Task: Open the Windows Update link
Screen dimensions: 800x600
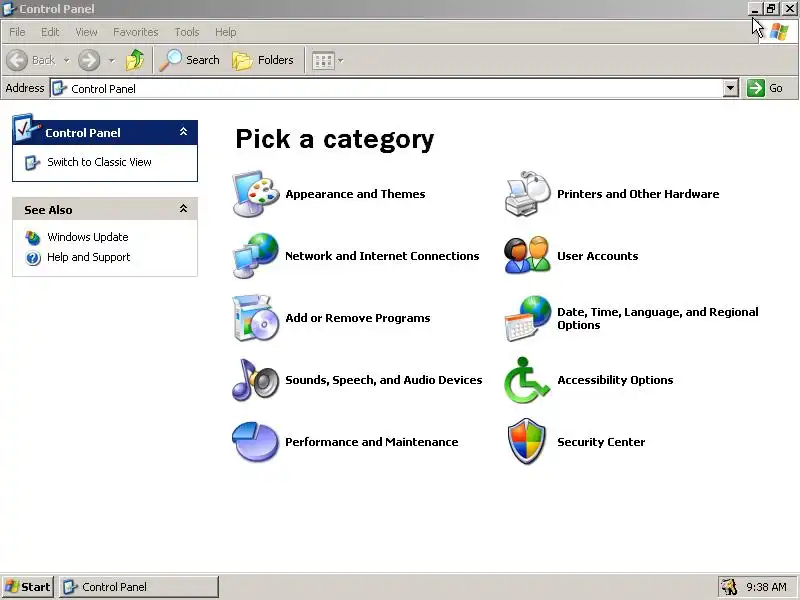Action: 88,237
